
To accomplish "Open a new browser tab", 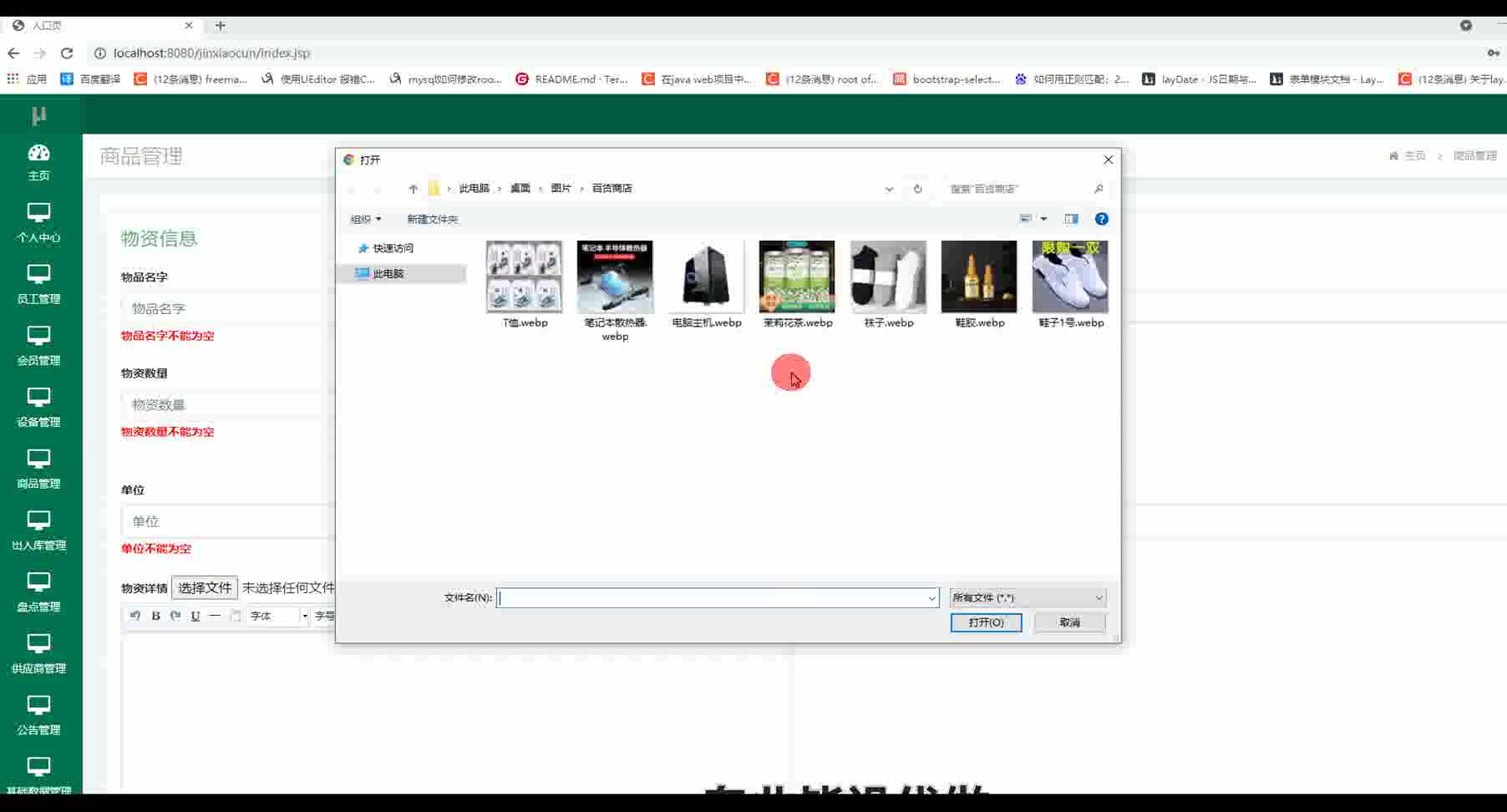I will click(x=221, y=25).
